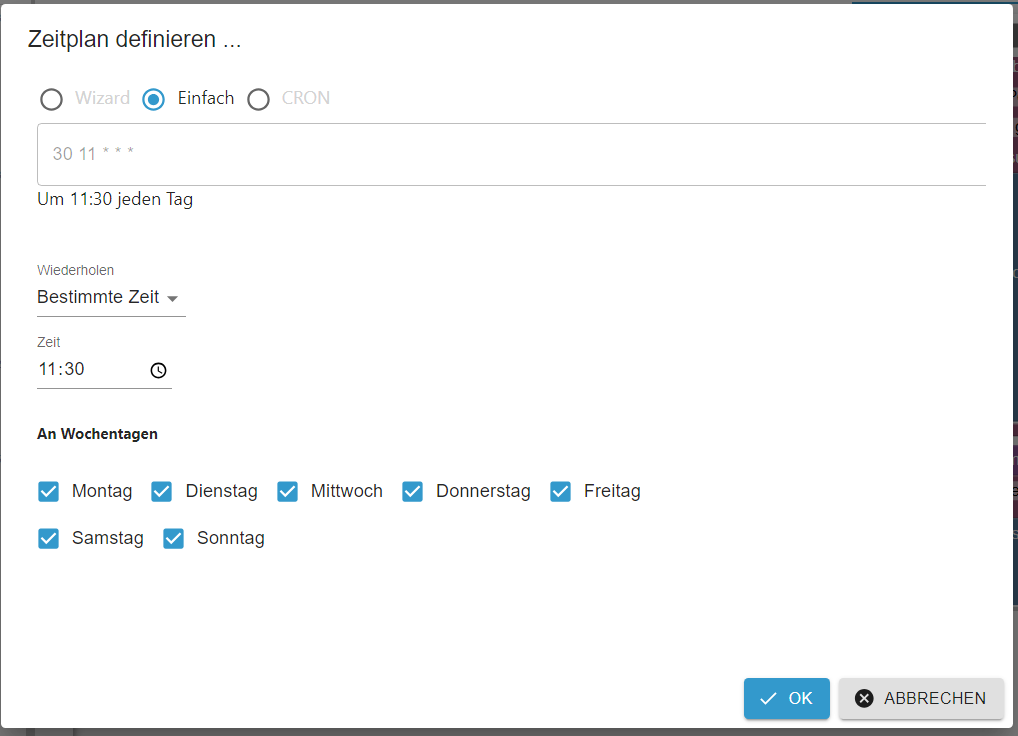Click the checkmark icon on OK button
The height and width of the screenshot is (736, 1018).
(x=768, y=699)
